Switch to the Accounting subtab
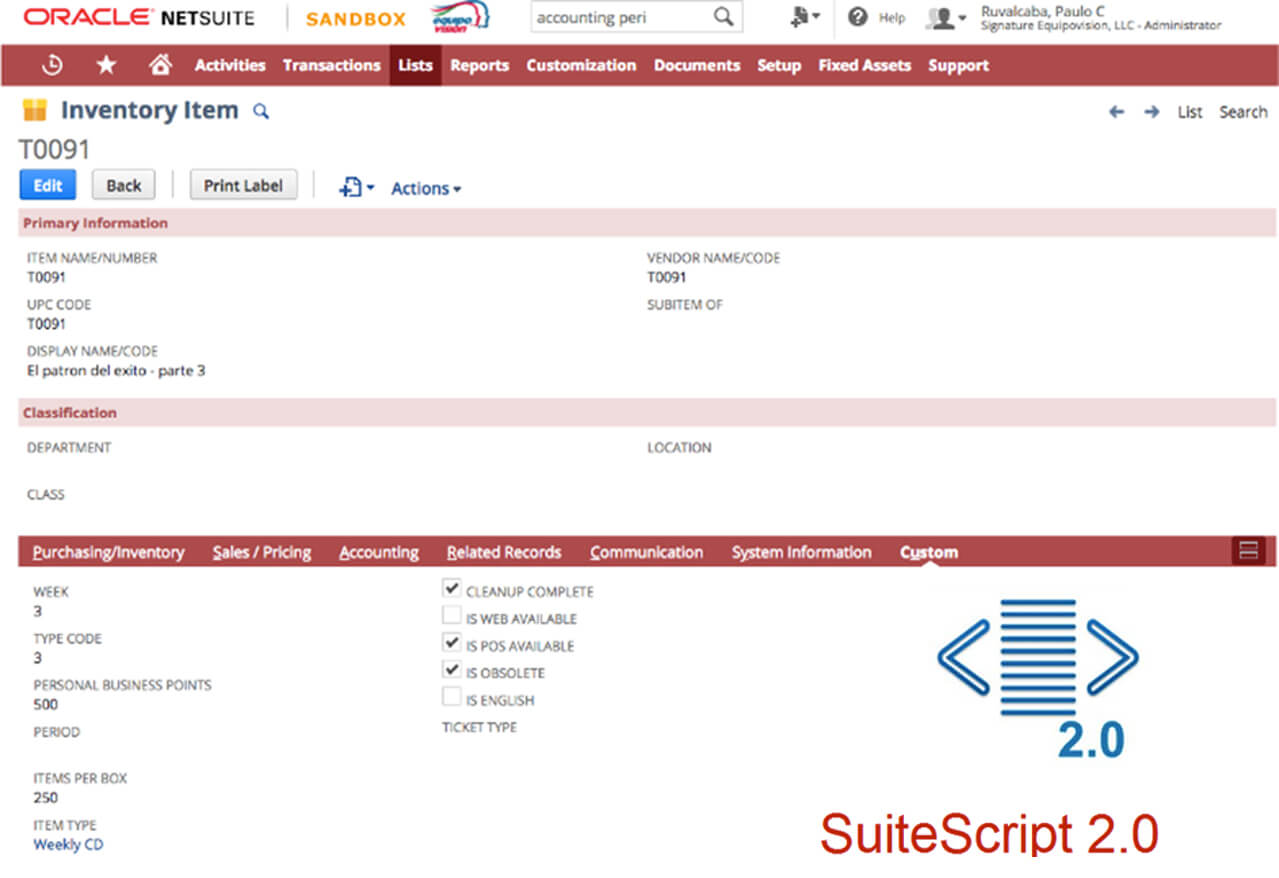The height and width of the screenshot is (878, 1279). [379, 552]
